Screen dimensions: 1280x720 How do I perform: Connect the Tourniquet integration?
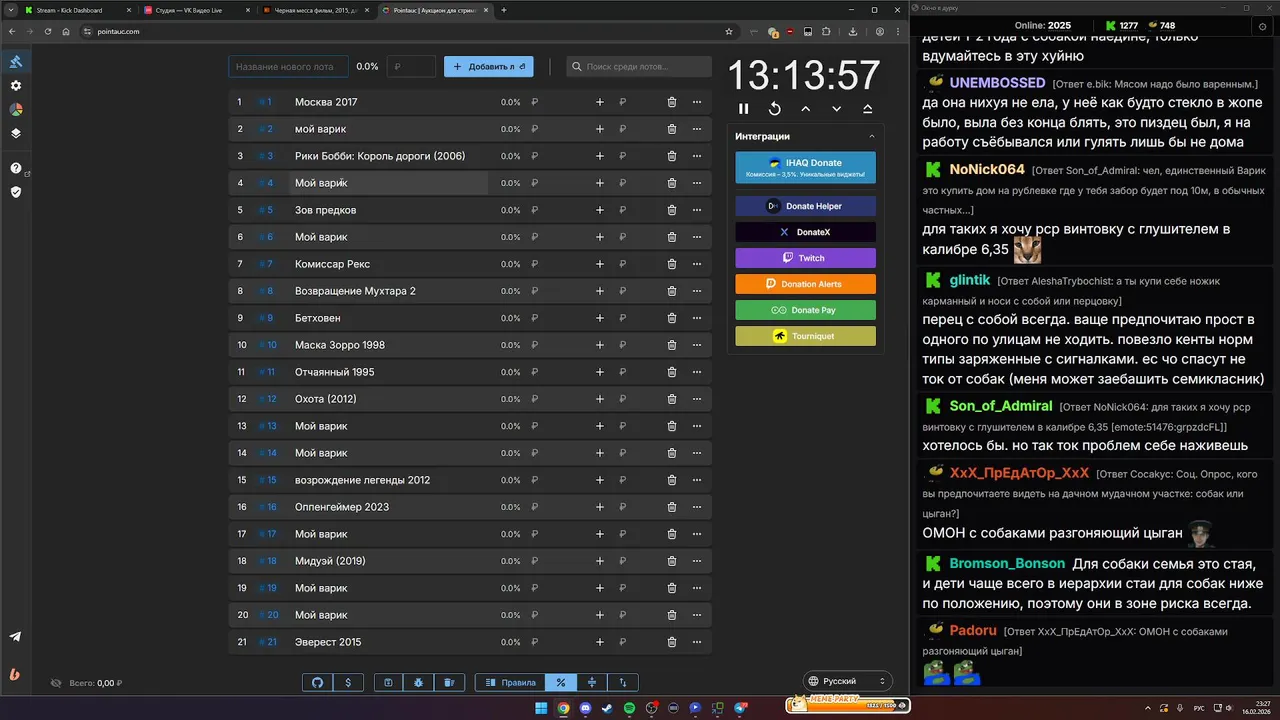[x=805, y=336]
